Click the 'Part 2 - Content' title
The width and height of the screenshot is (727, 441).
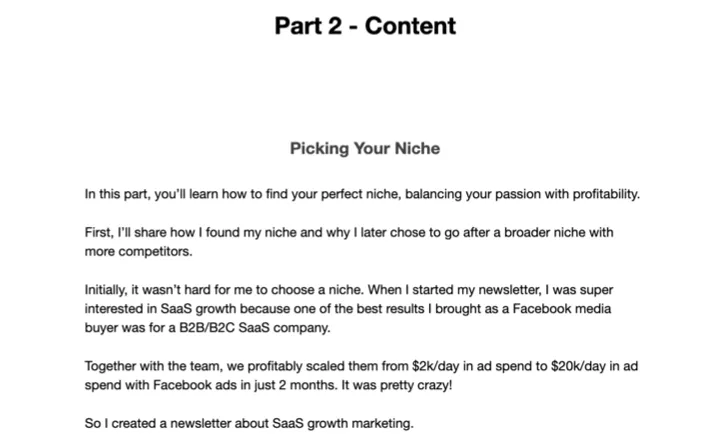365,26
